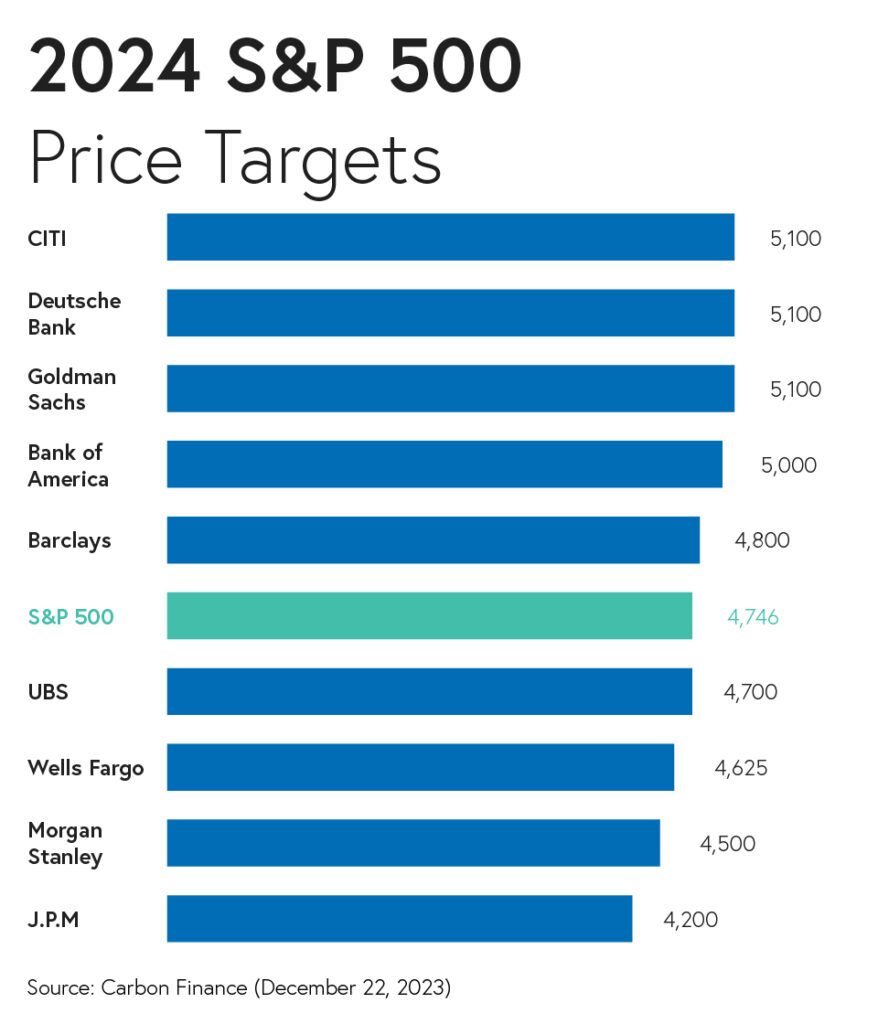Click the Price Targets subtitle
878x1024 pixels.
pyautogui.click(x=236, y=161)
